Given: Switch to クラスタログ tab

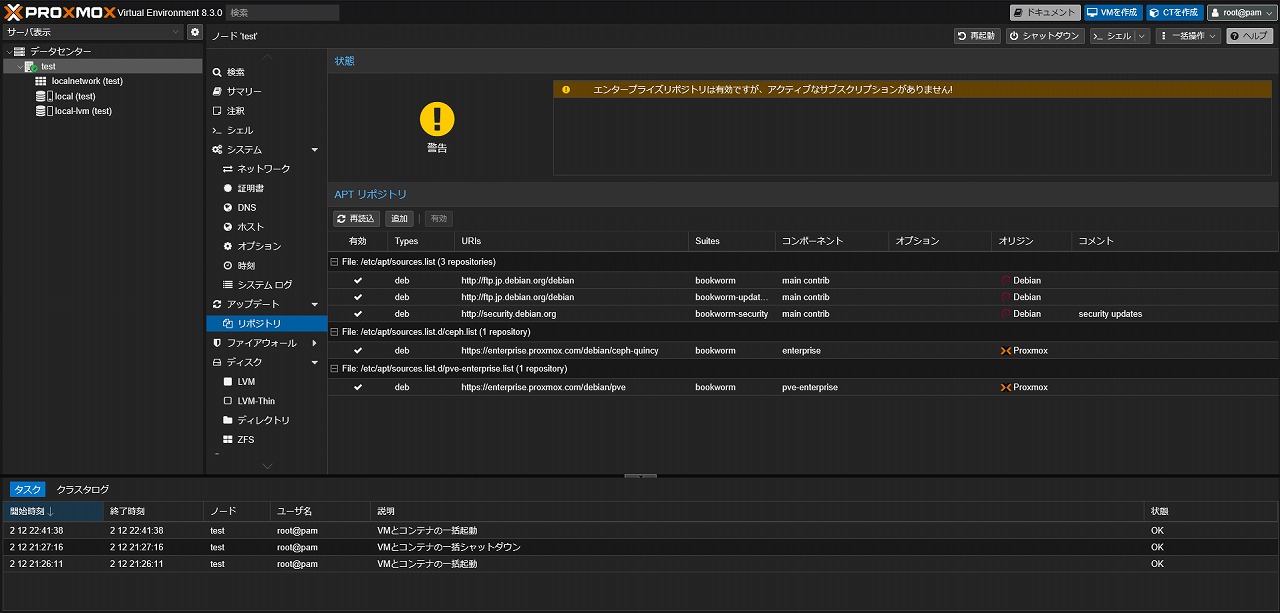Looking at the screenshot, I should [83, 490].
